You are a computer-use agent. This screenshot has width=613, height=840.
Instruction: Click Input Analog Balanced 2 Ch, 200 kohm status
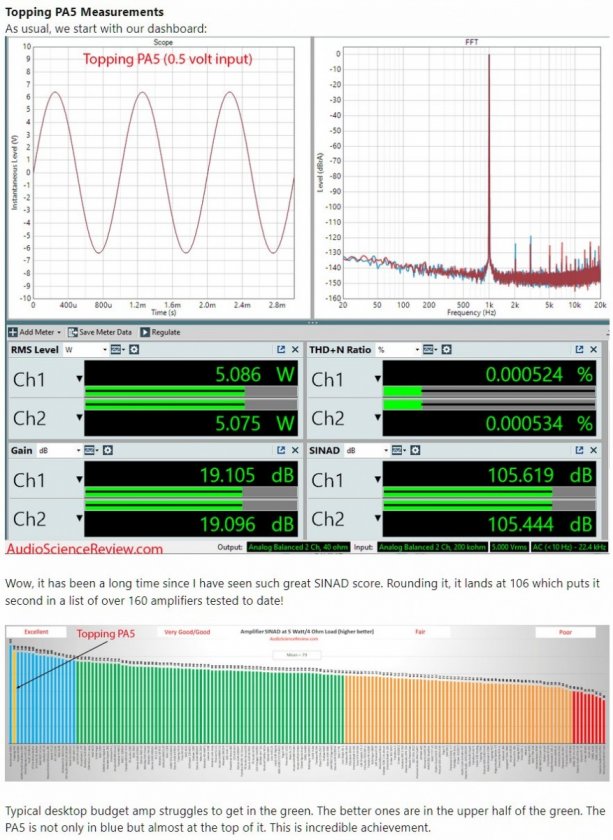432,547
